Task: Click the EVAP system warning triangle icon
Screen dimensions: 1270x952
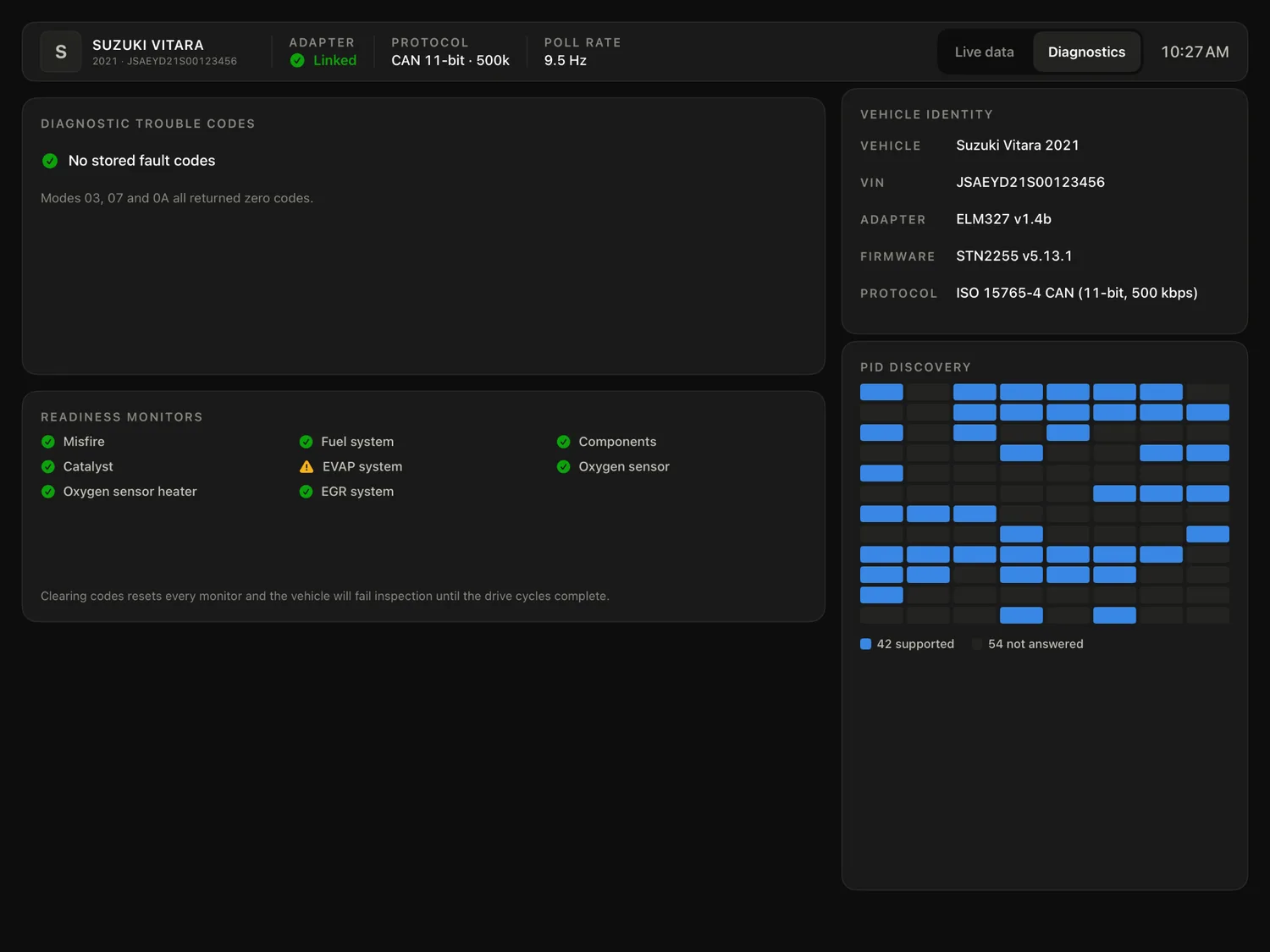Action: coord(306,466)
